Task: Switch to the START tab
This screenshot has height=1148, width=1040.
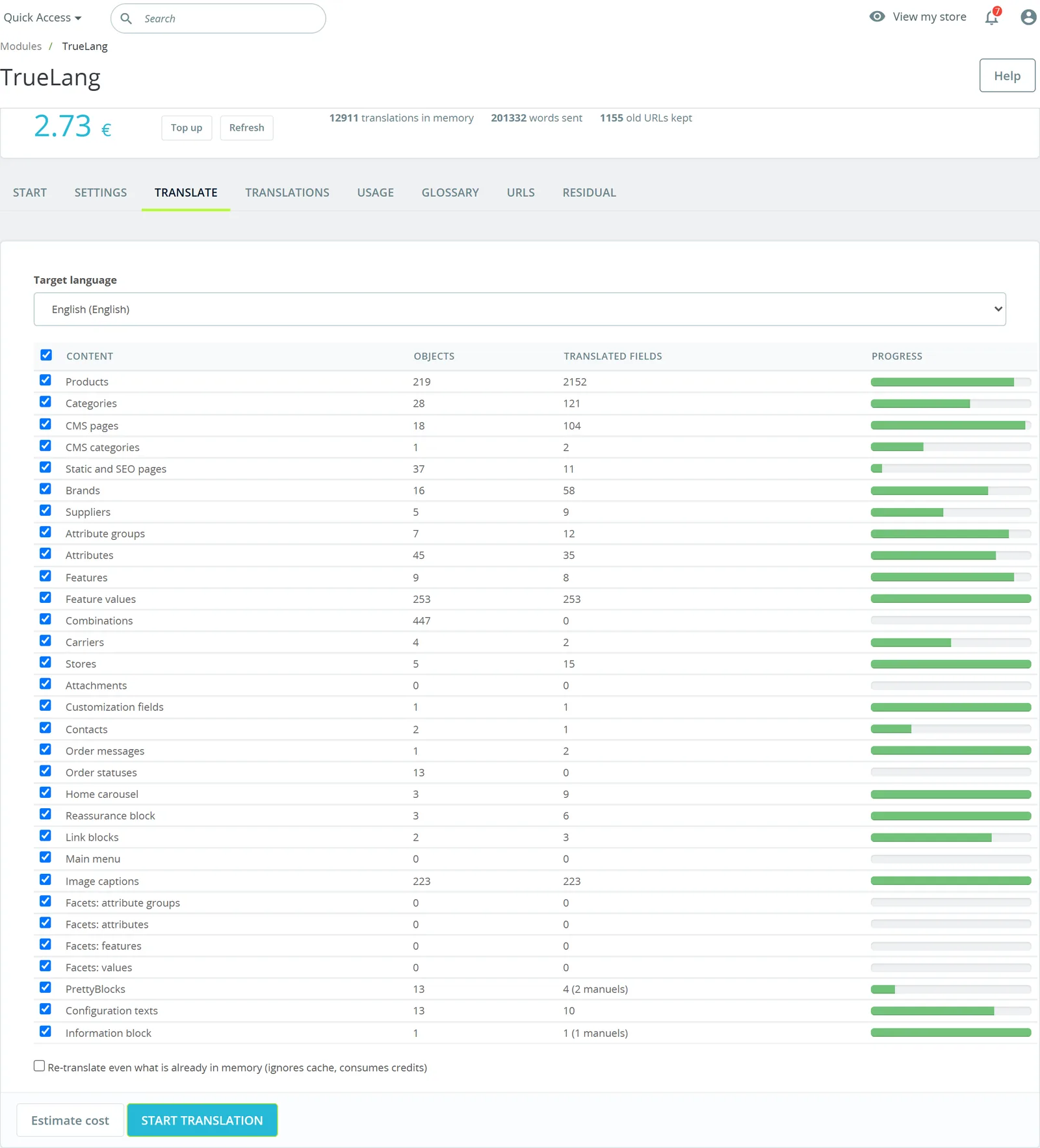Action: click(30, 192)
